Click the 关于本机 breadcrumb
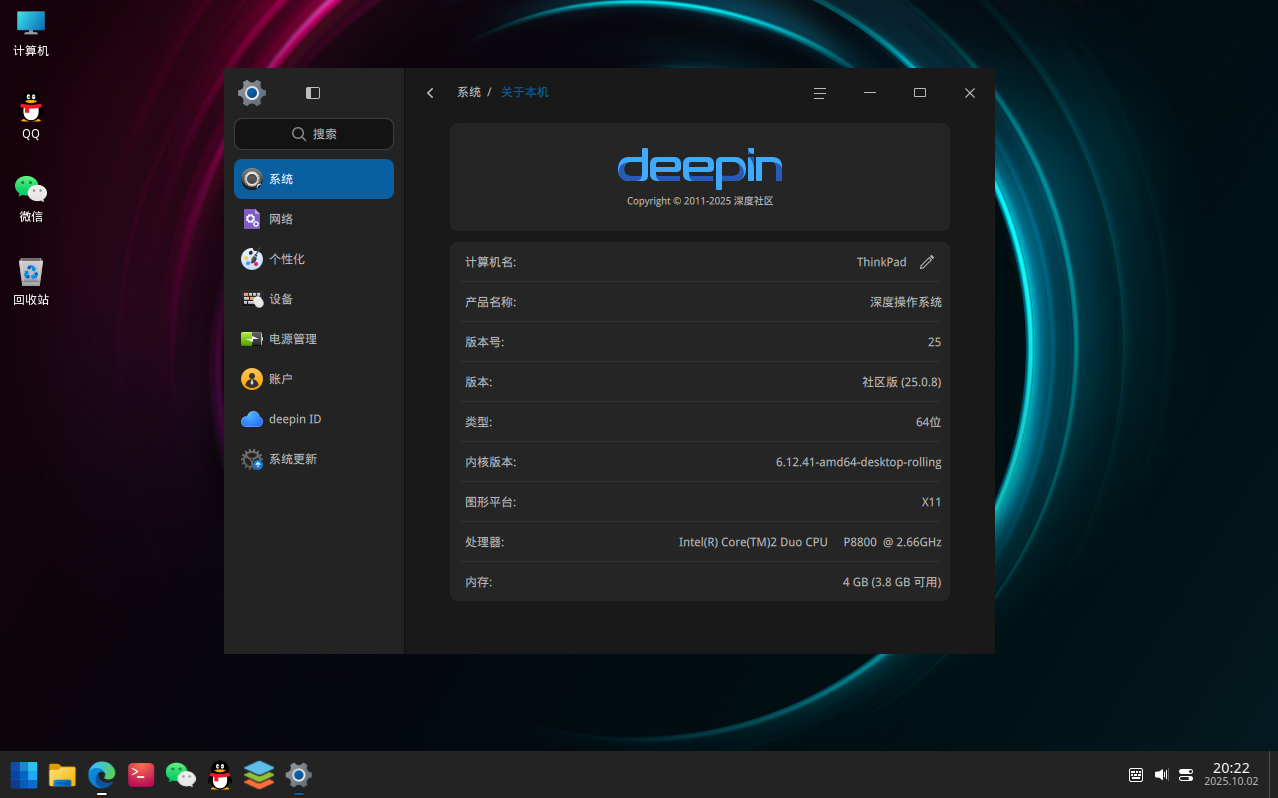Viewport: 1278px width, 798px height. click(525, 93)
